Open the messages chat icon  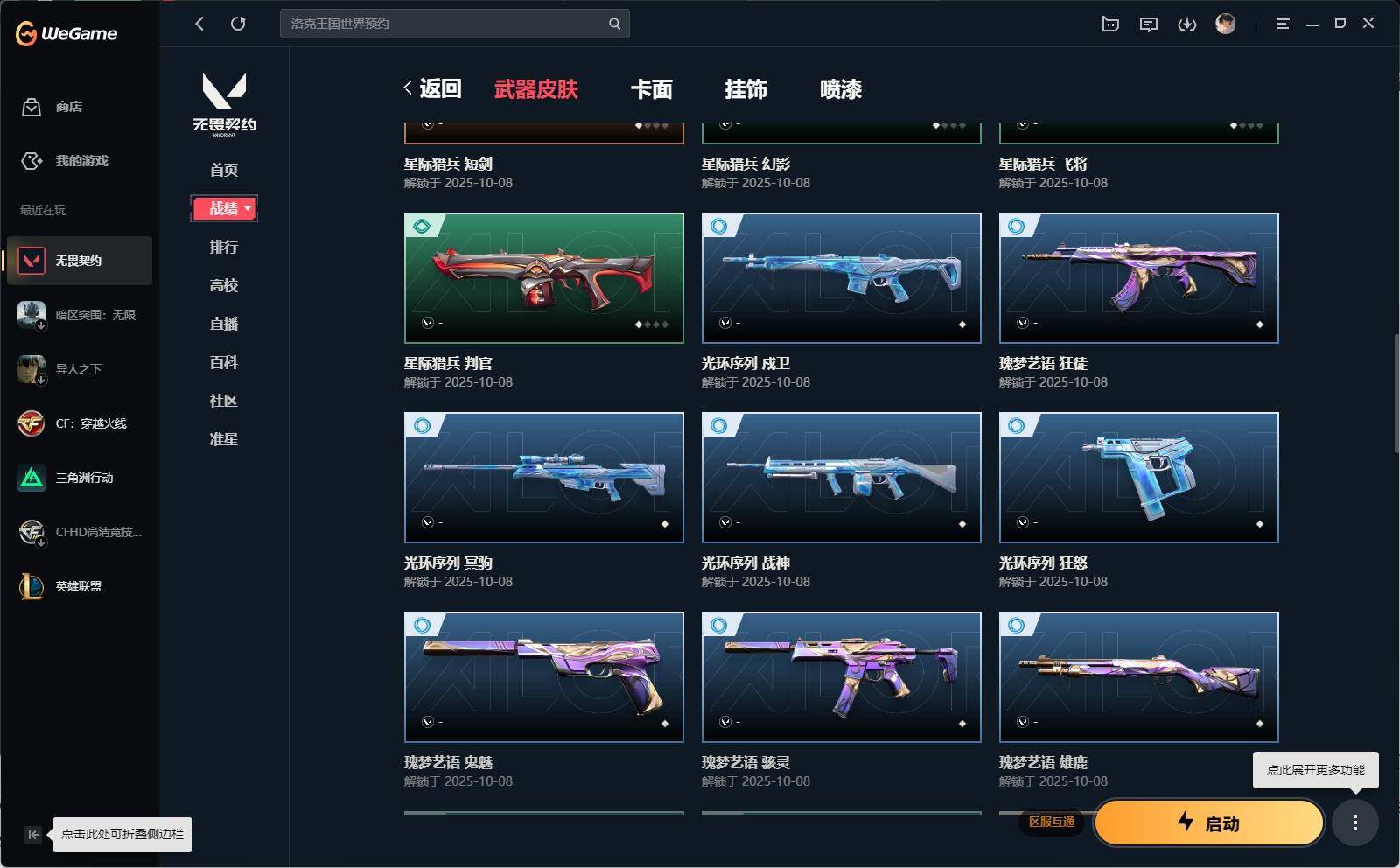[x=1149, y=24]
